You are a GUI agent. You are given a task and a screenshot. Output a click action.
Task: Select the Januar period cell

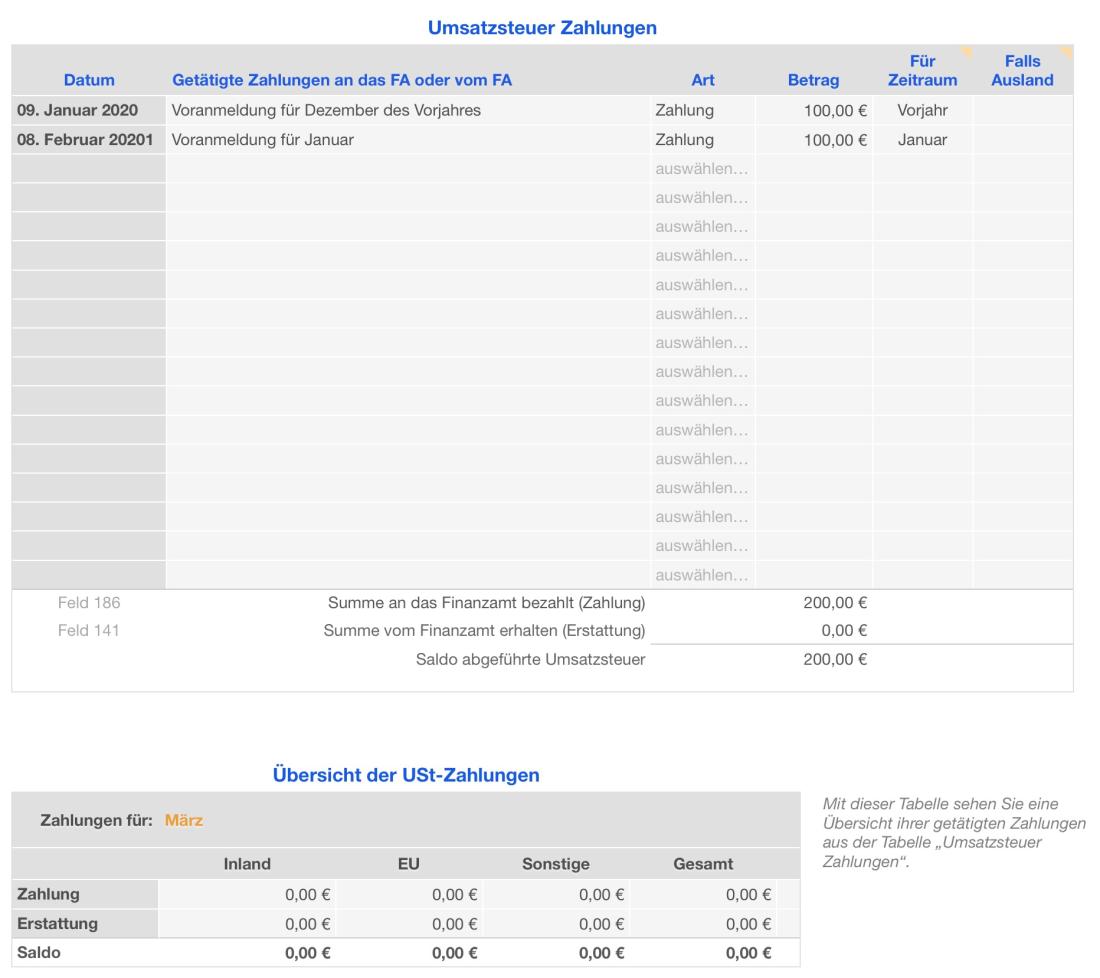921,140
